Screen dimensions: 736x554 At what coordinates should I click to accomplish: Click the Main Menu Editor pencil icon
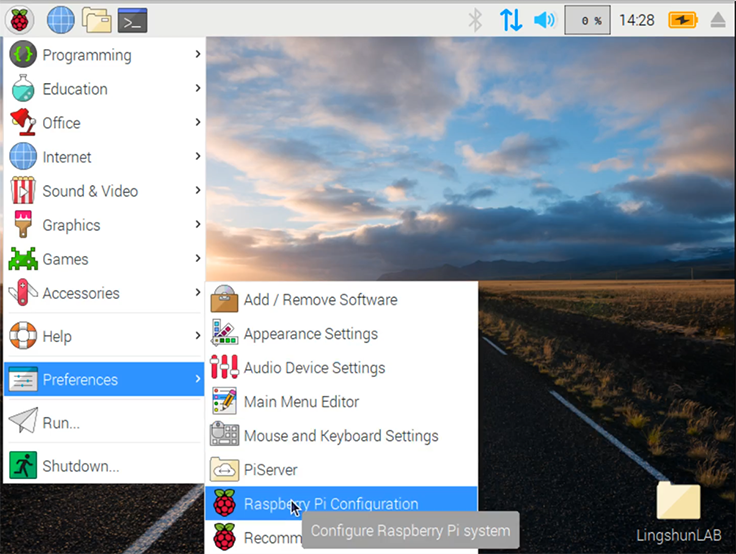tap(224, 400)
